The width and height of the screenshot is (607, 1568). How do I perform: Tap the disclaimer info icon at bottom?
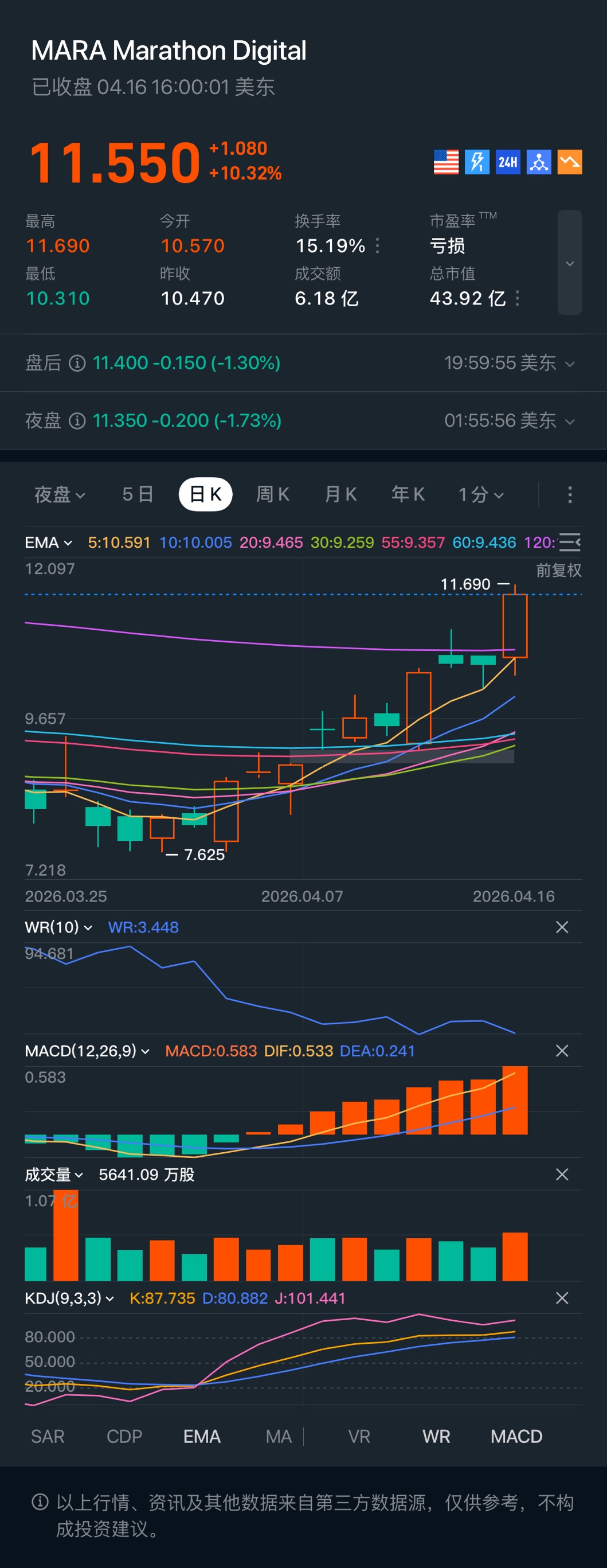click(40, 1501)
